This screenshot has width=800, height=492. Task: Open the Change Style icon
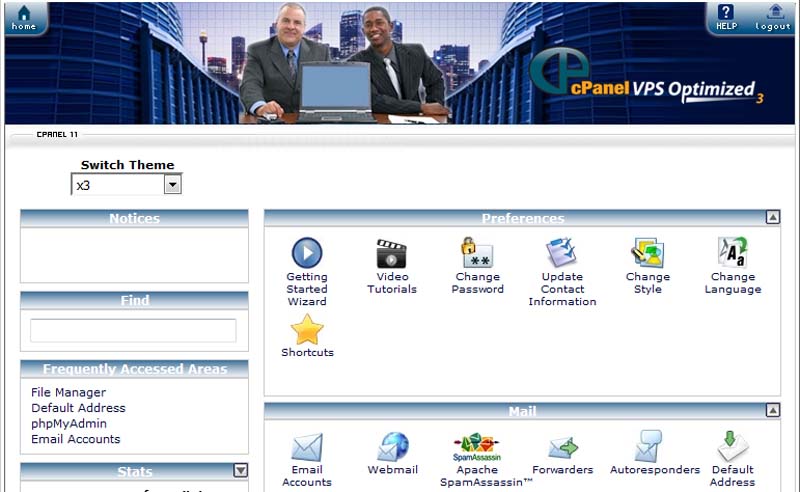point(647,253)
